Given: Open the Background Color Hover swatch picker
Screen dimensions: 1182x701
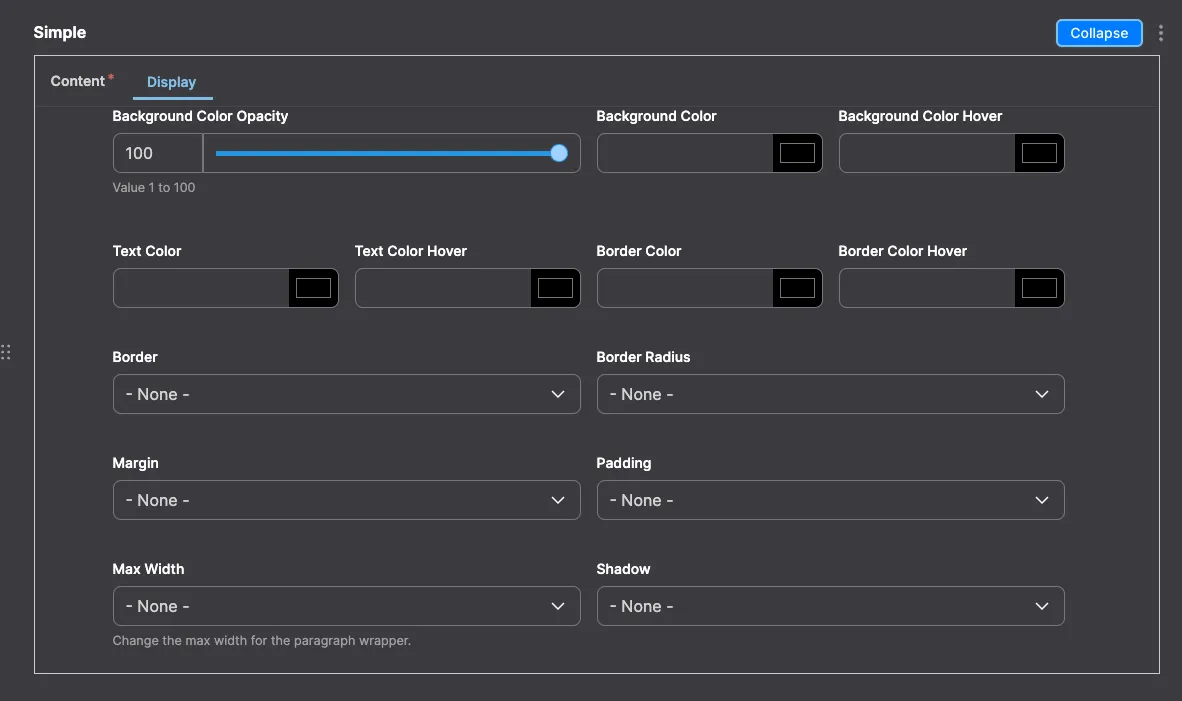Looking at the screenshot, I should (1039, 153).
